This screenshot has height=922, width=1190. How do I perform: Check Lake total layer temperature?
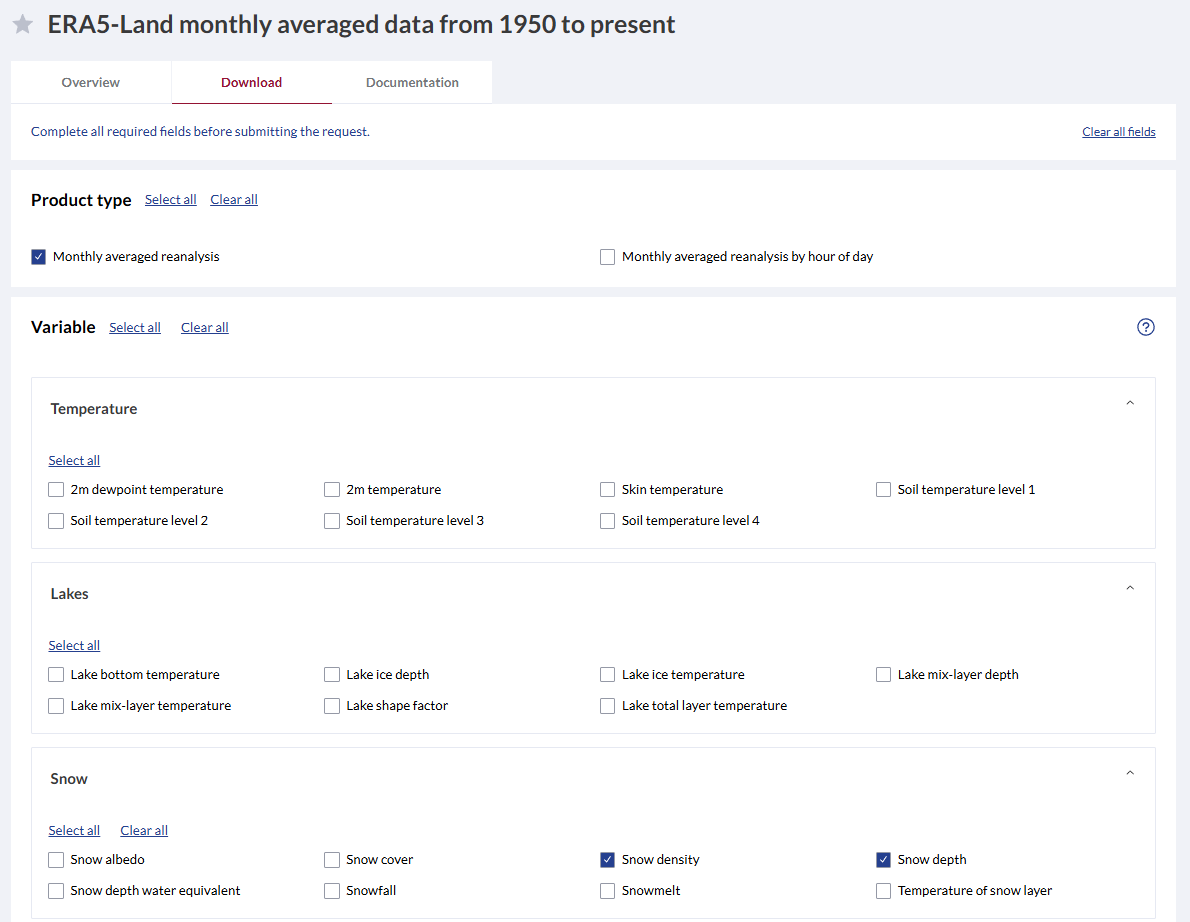(x=607, y=706)
